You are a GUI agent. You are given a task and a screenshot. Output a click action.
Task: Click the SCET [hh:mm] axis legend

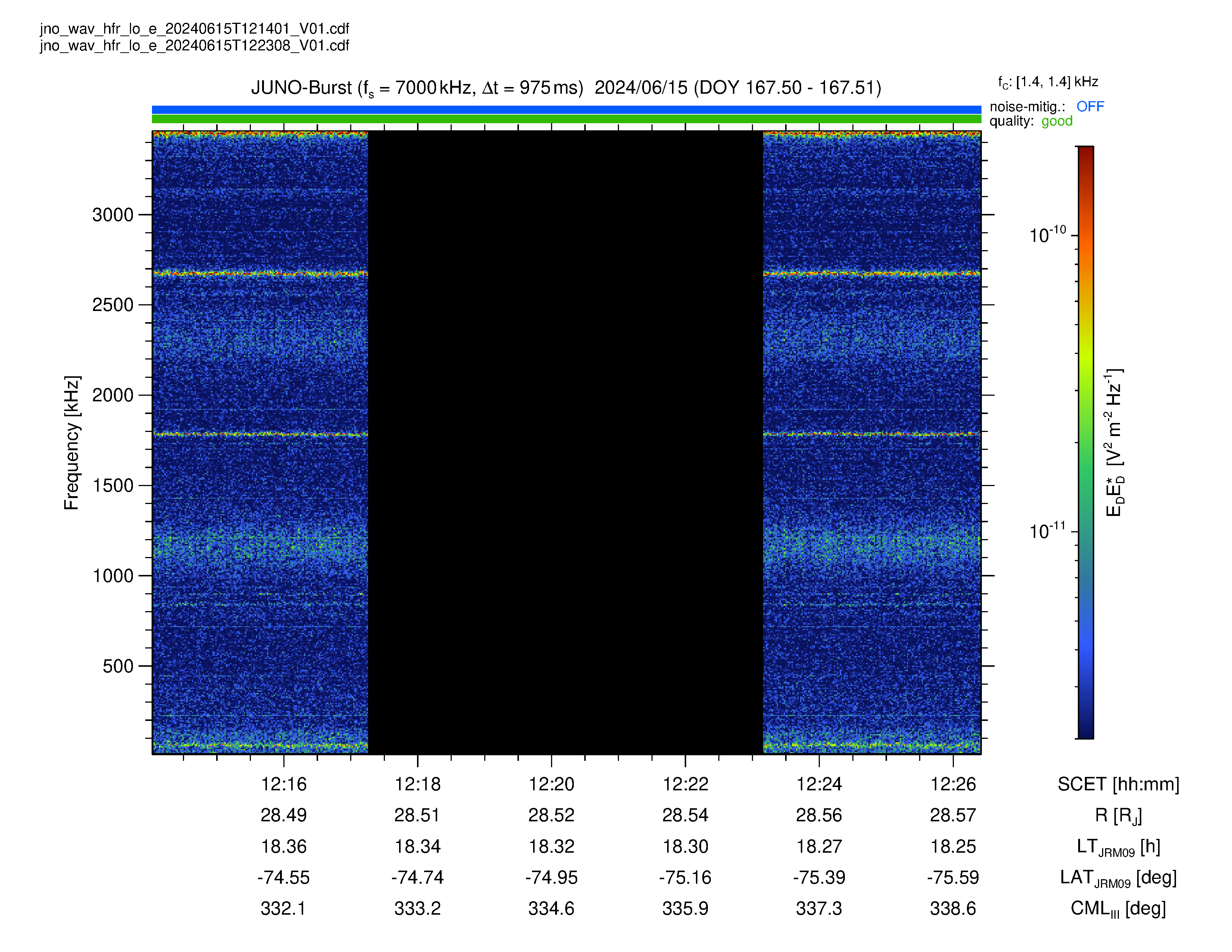click(1118, 784)
